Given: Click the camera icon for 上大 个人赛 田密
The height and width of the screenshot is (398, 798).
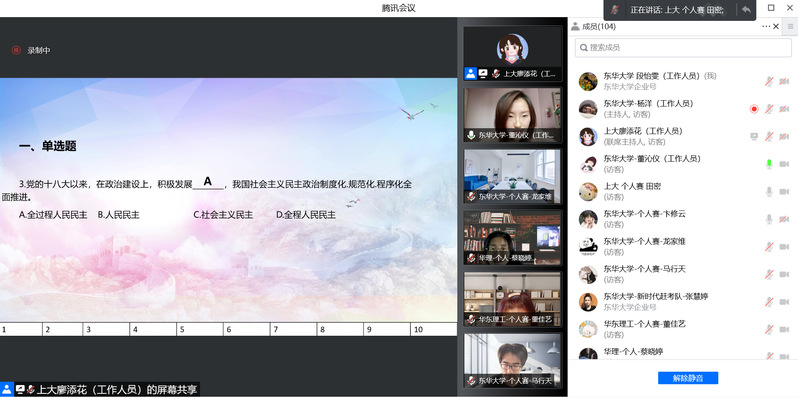Looking at the screenshot, I should click(x=784, y=191).
